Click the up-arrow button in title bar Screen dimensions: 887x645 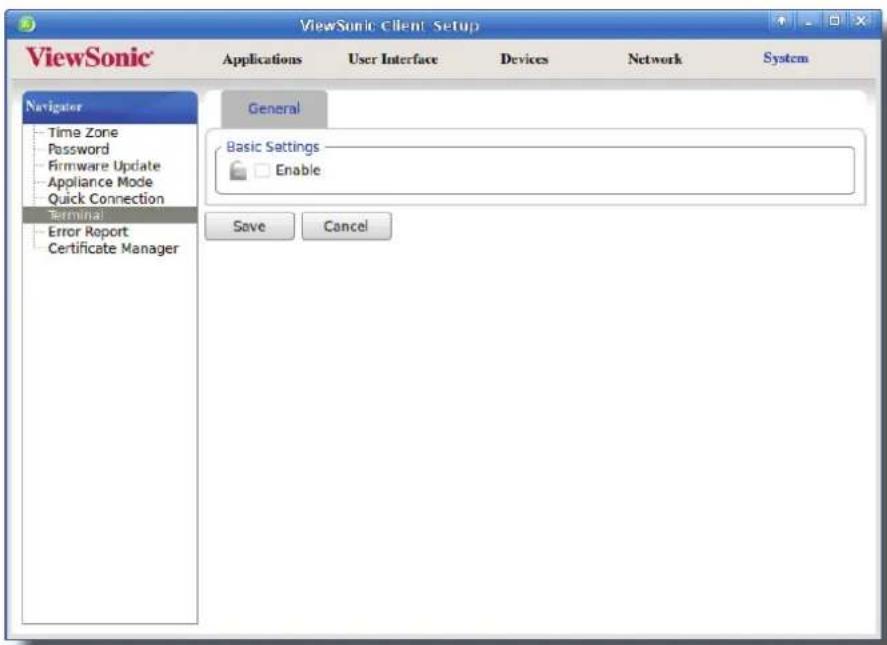pos(781,22)
